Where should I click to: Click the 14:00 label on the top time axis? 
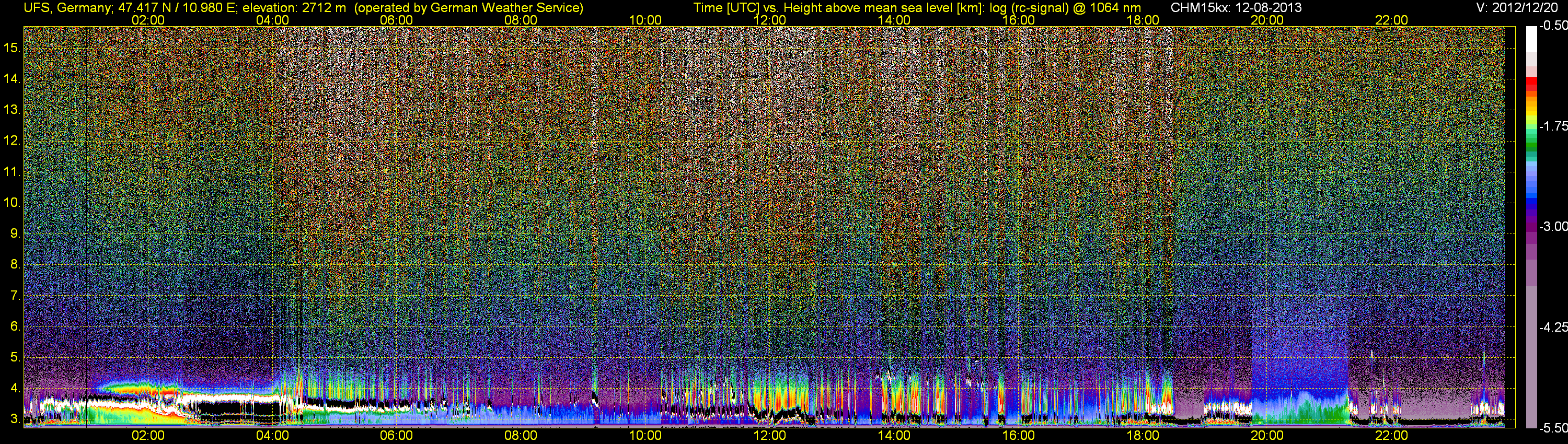tap(894, 20)
